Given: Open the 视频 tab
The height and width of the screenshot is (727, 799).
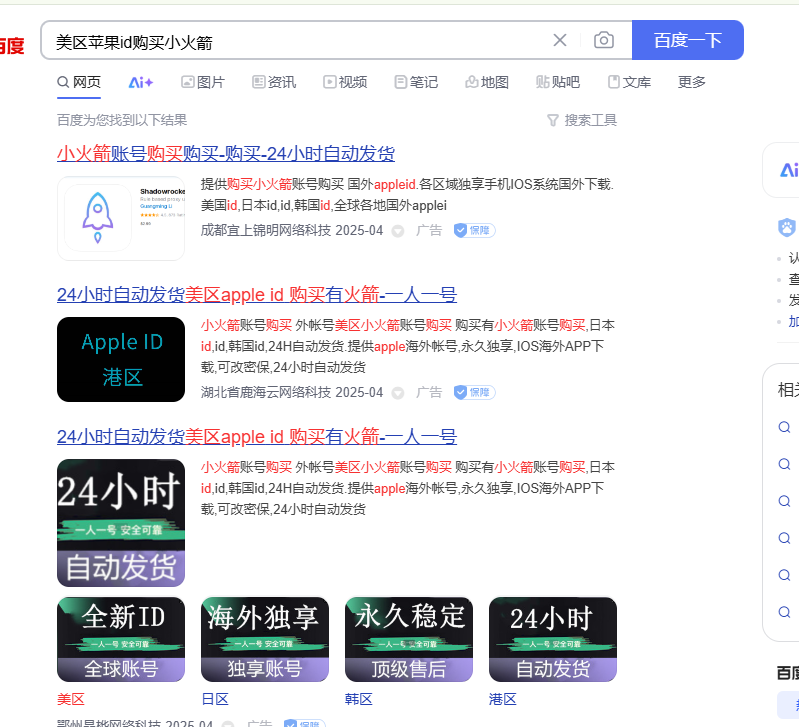Looking at the screenshot, I should point(345,82).
